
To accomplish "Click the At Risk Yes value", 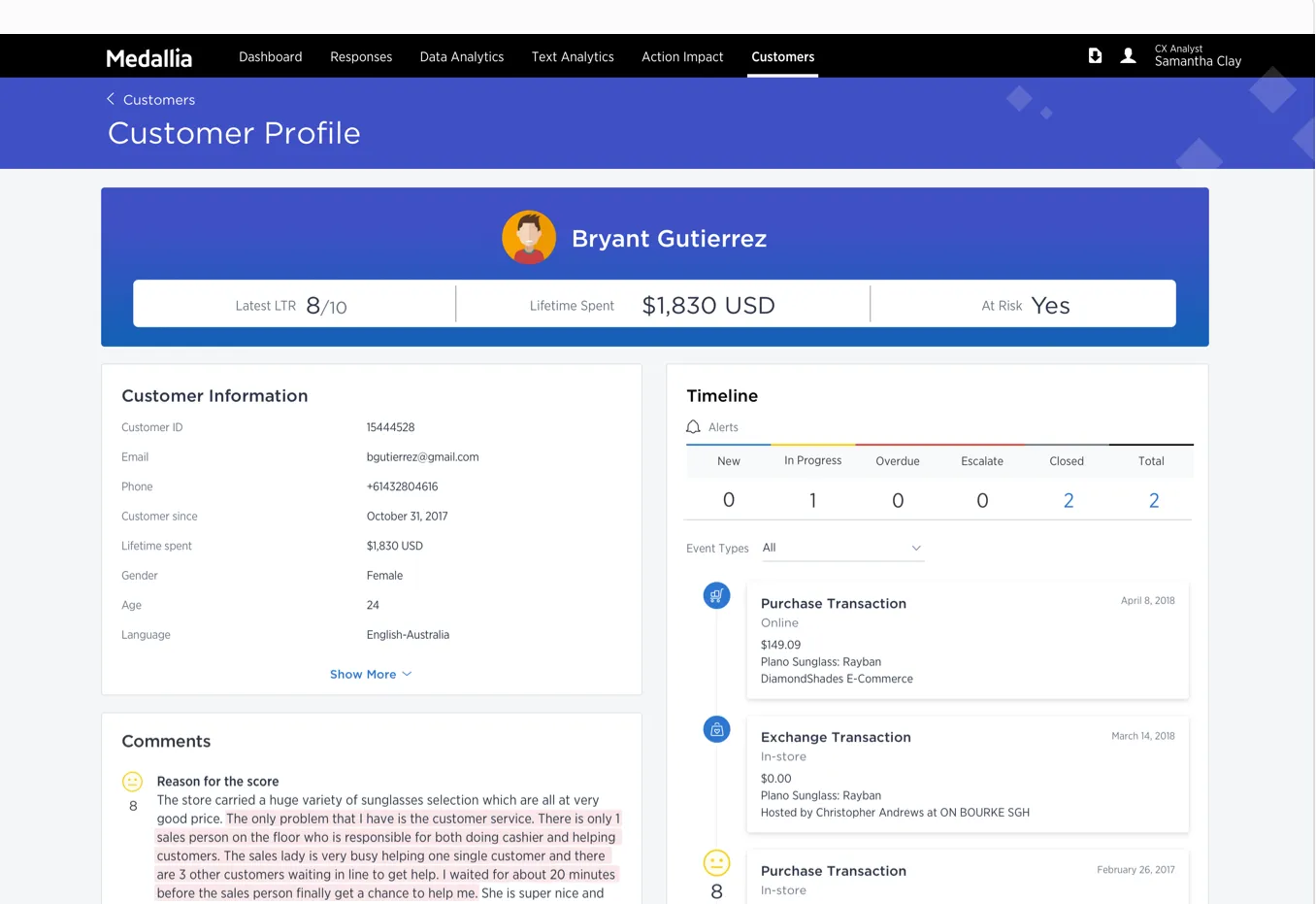I will click(1050, 306).
